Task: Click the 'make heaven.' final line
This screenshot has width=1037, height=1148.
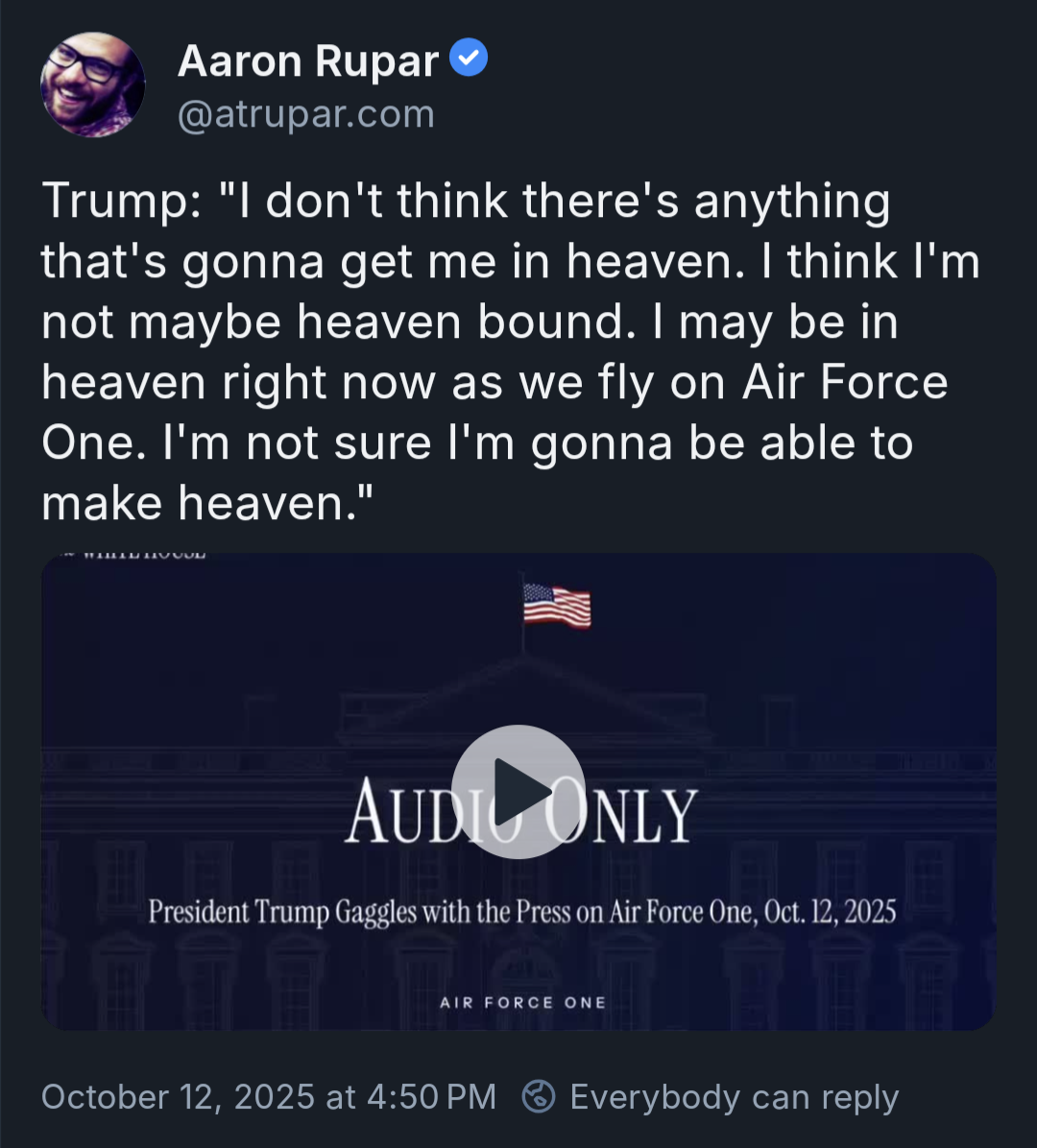Action: tap(206, 503)
